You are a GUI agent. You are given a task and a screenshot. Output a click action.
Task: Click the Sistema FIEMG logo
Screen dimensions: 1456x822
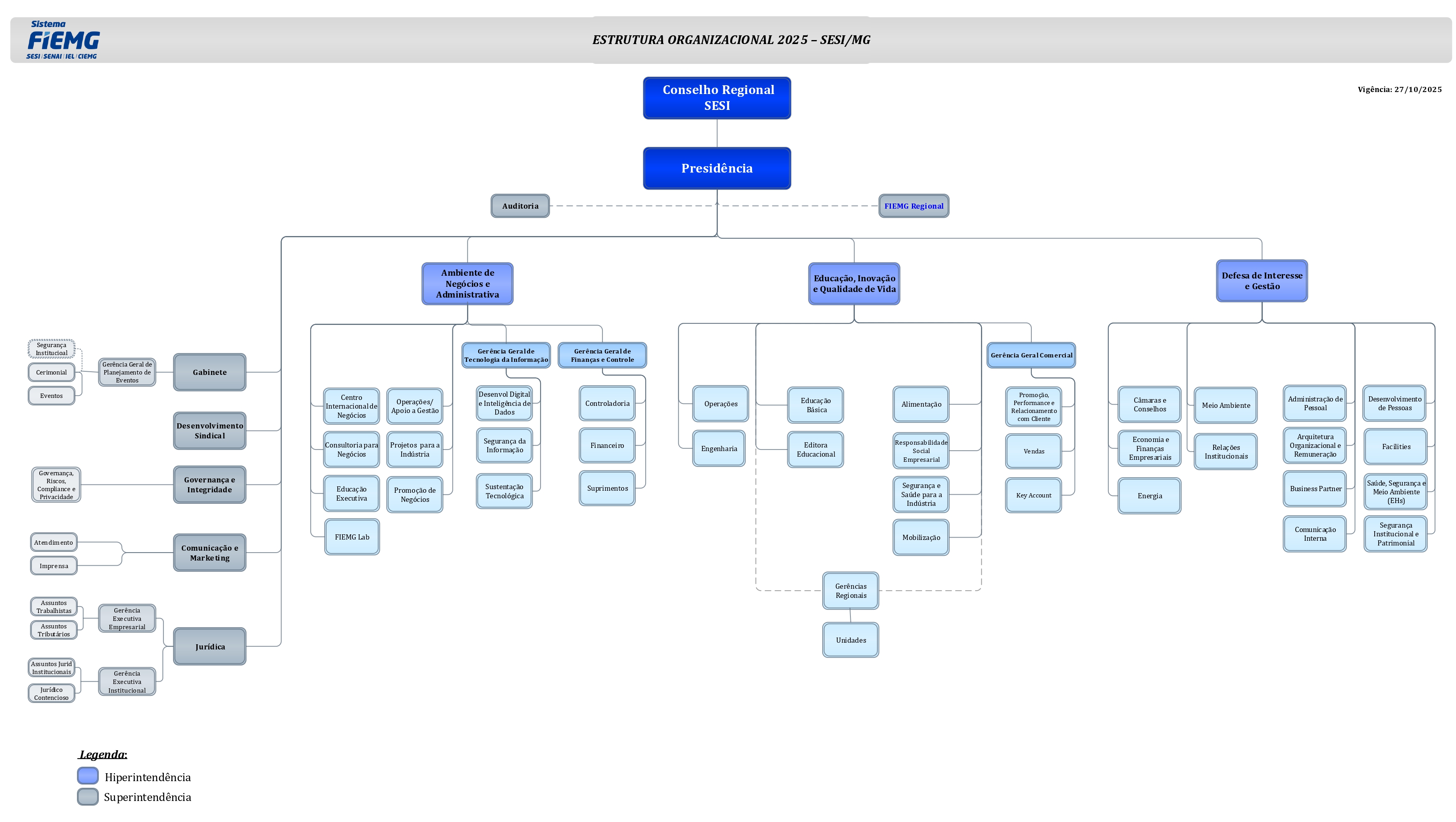click(63, 40)
